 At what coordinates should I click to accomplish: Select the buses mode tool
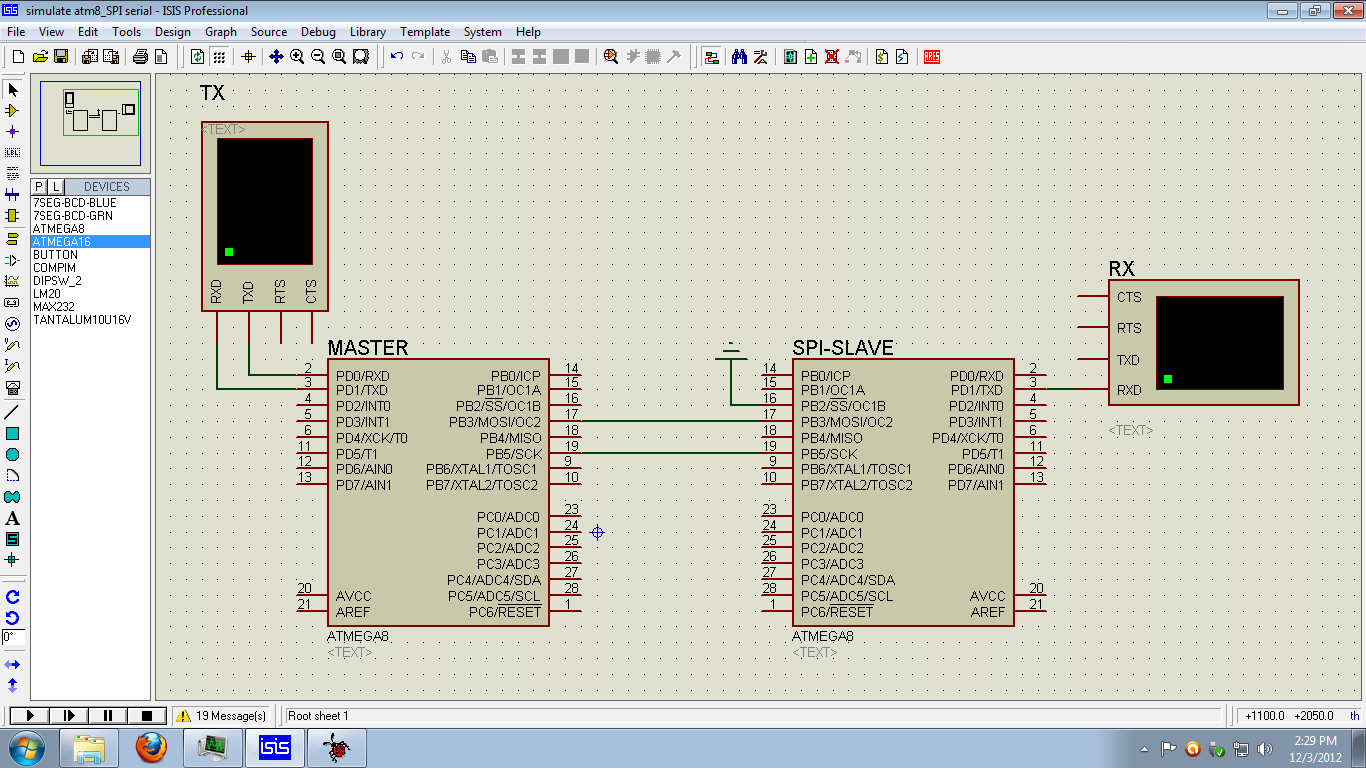coord(13,194)
